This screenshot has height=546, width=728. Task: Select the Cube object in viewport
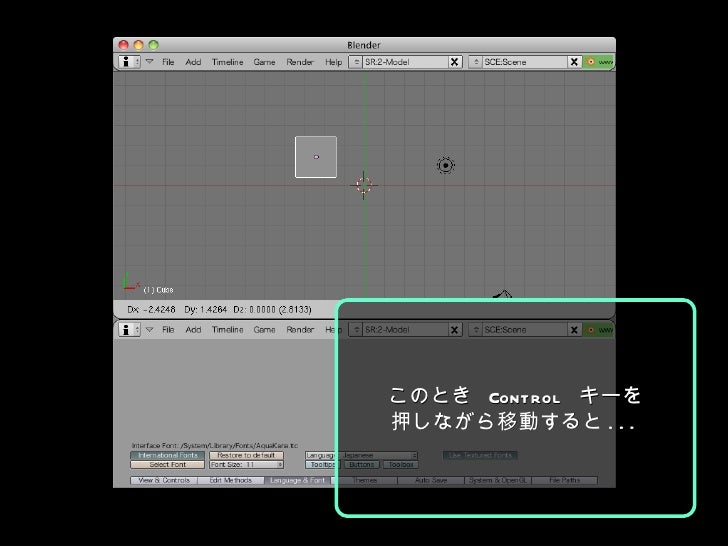pyautogui.click(x=316, y=157)
